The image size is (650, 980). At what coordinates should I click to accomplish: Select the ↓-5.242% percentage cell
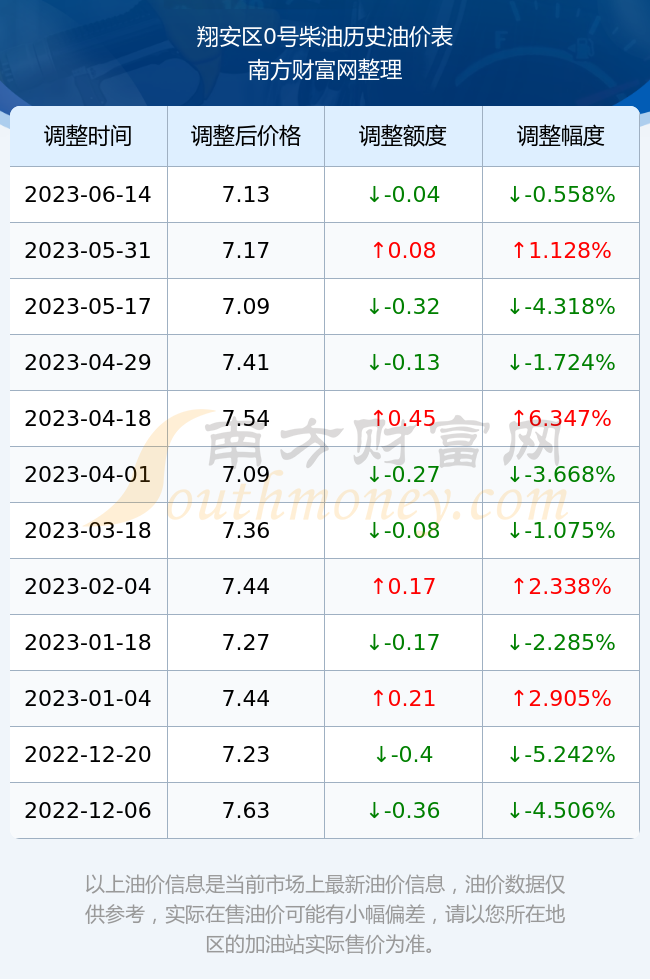[x=561, y=754]
